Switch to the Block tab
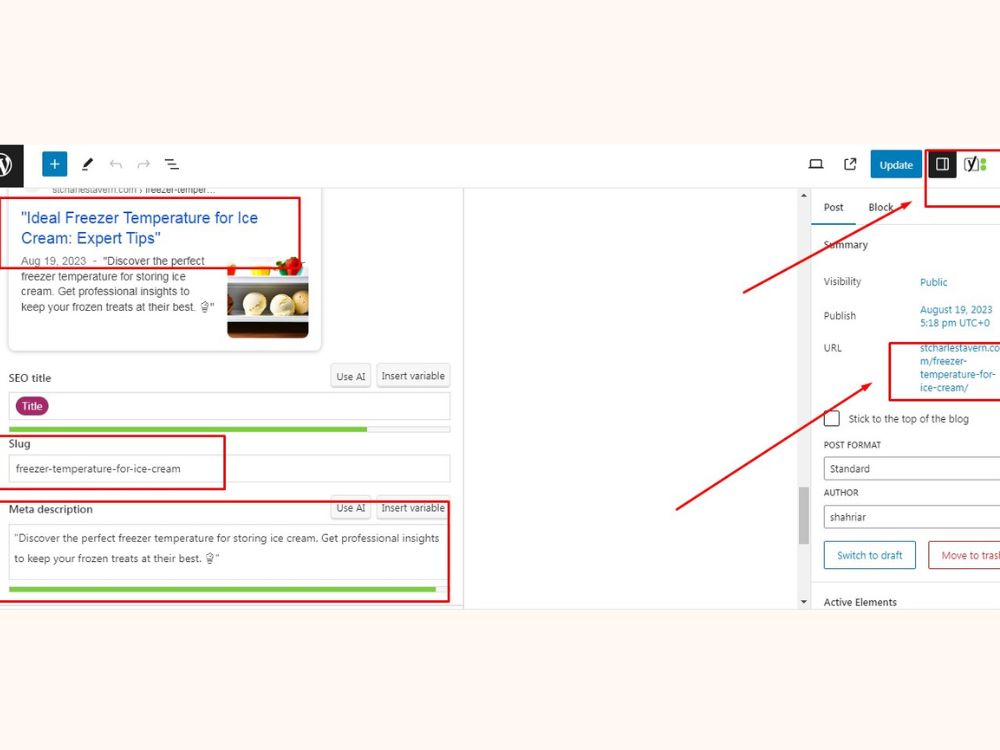1000x750 pixels. pyautogui.click(x=880, y=207)
